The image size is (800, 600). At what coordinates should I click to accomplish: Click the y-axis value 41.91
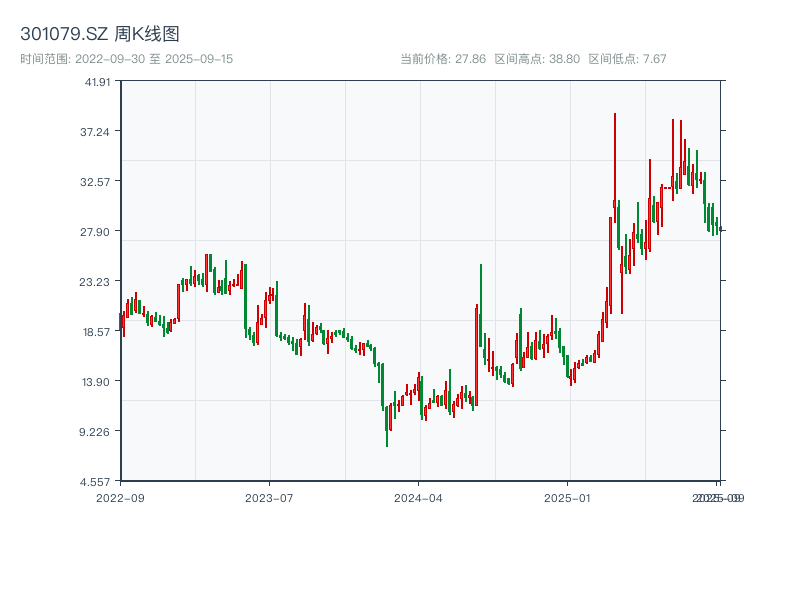[x=97, y=82]
